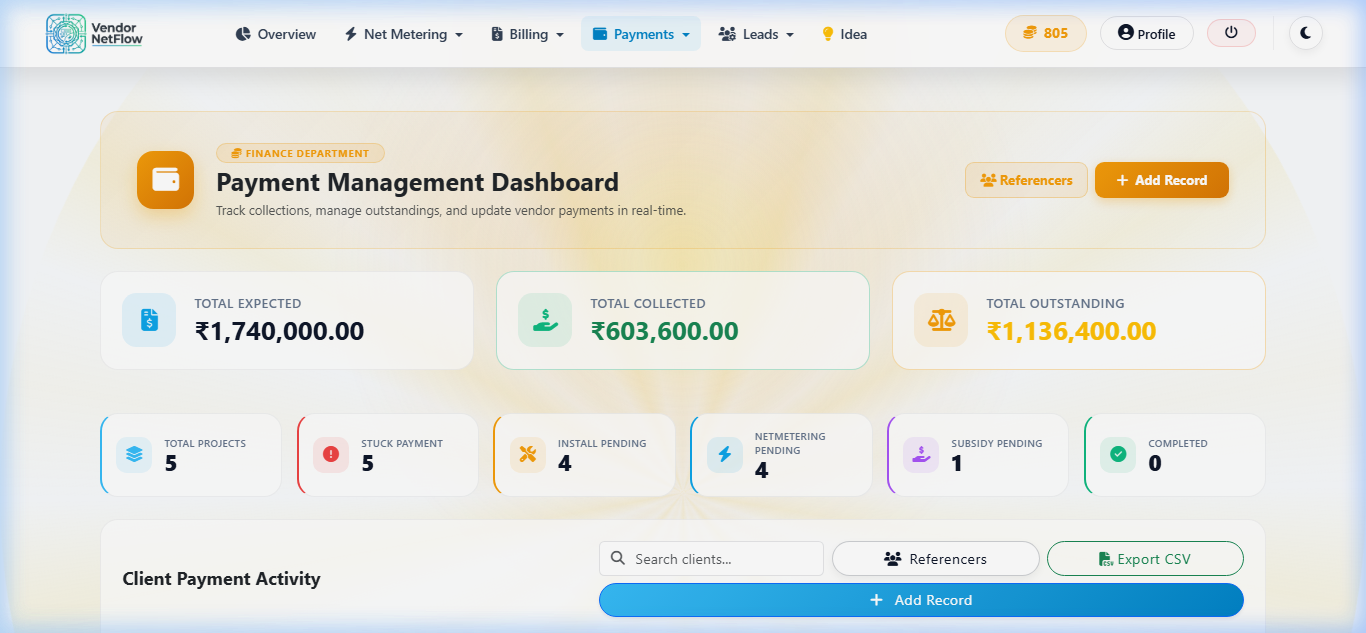The image size is (1366, 633).
Task: Click the Profile user avatar icon
Action: click(x=1126, y=32)
